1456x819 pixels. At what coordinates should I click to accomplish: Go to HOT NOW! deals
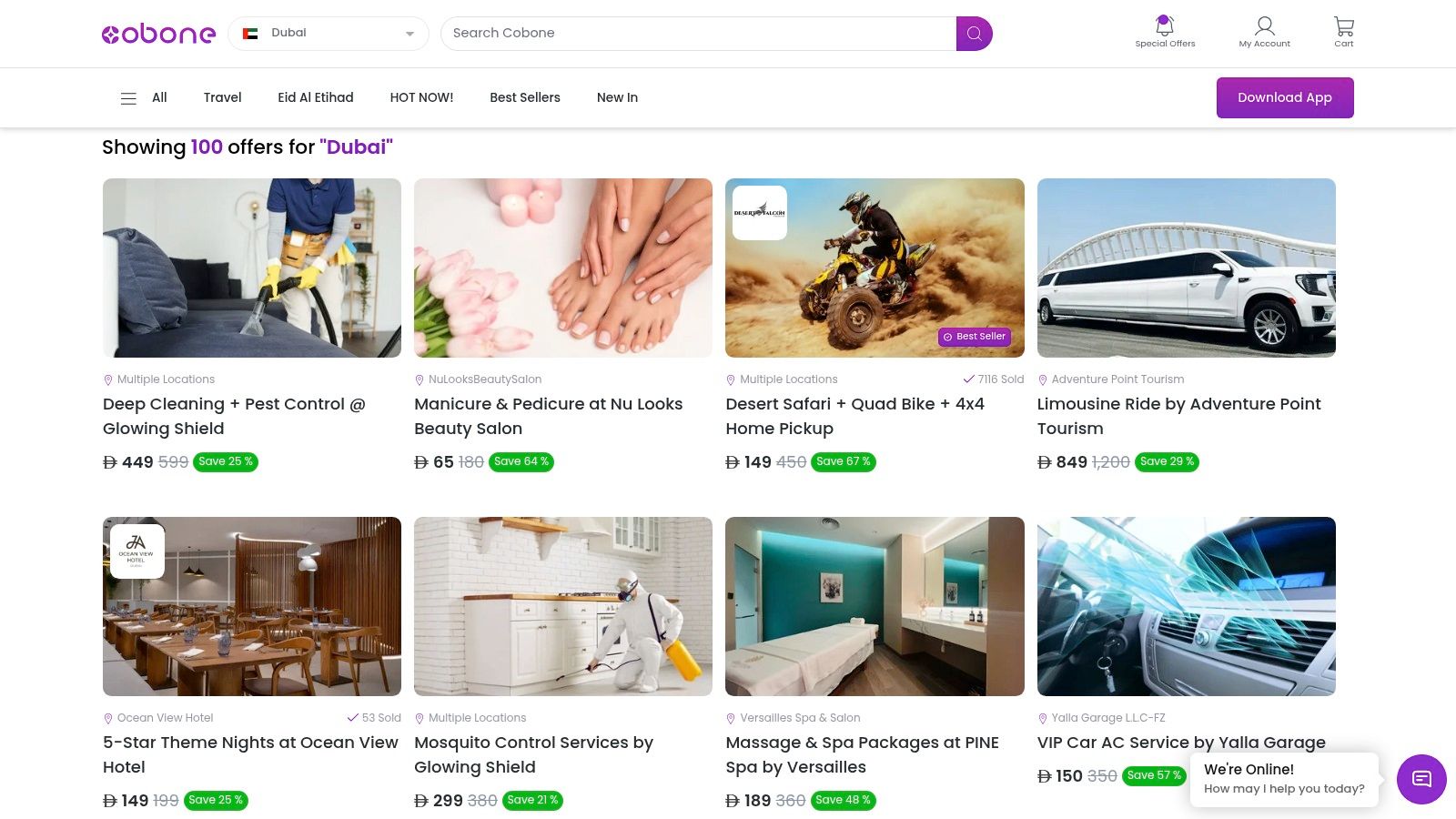point(421,97)
